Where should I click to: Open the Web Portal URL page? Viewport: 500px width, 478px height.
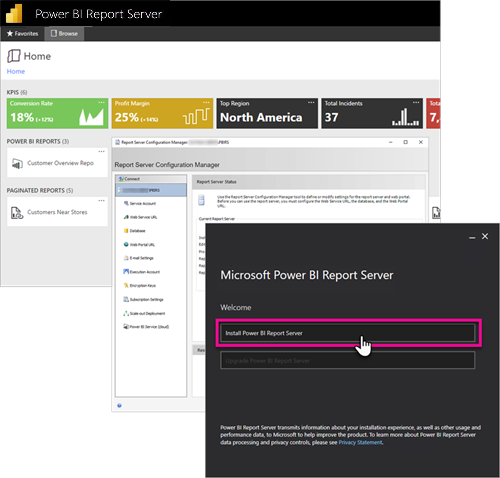[139, 244]
